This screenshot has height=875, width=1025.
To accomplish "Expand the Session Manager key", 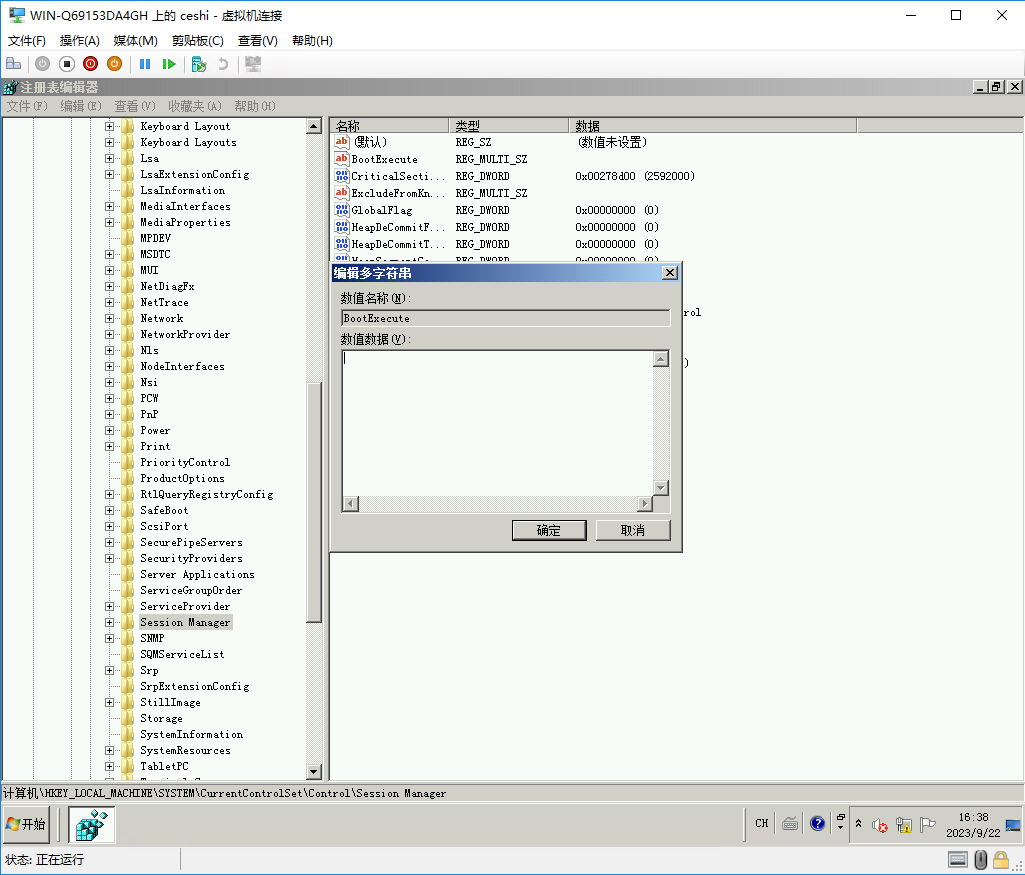I will click(110, 623).
